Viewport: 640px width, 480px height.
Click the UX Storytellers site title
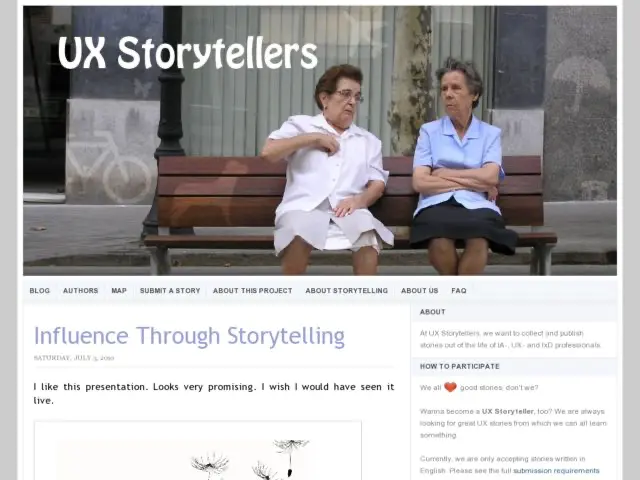(x=187, y=53)
